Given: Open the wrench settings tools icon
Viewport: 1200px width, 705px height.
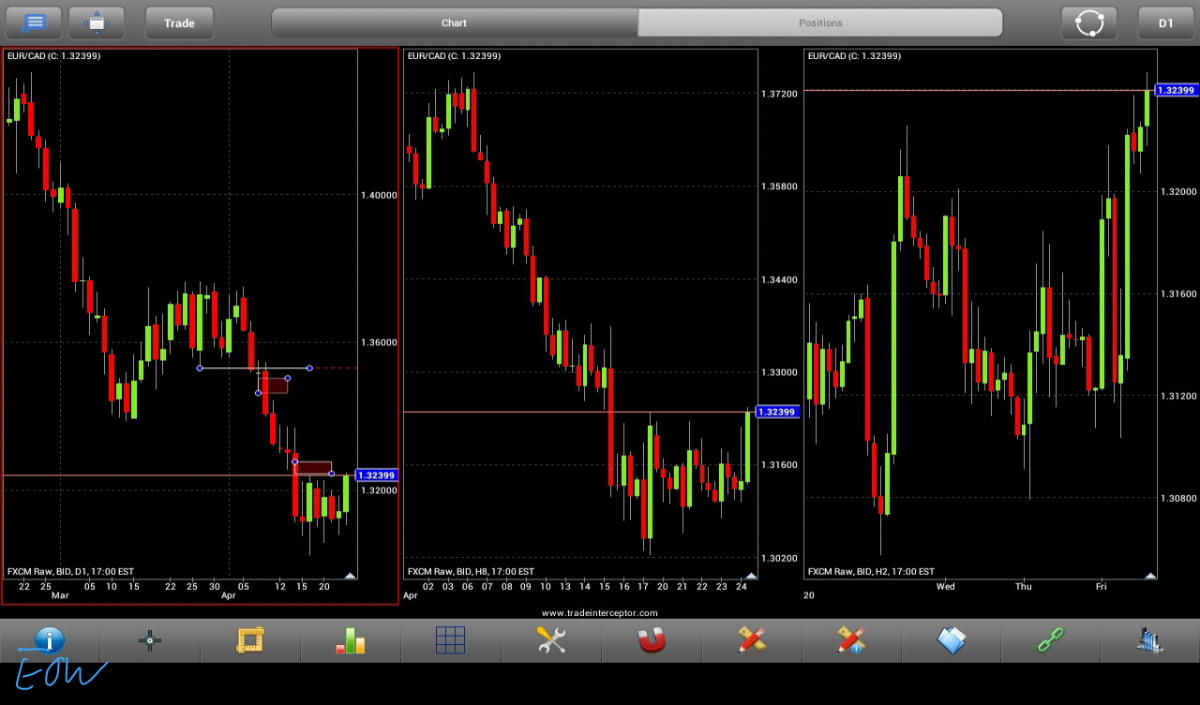Looking at the screenshot, I should pyautogui.click(x=551, y=640).
